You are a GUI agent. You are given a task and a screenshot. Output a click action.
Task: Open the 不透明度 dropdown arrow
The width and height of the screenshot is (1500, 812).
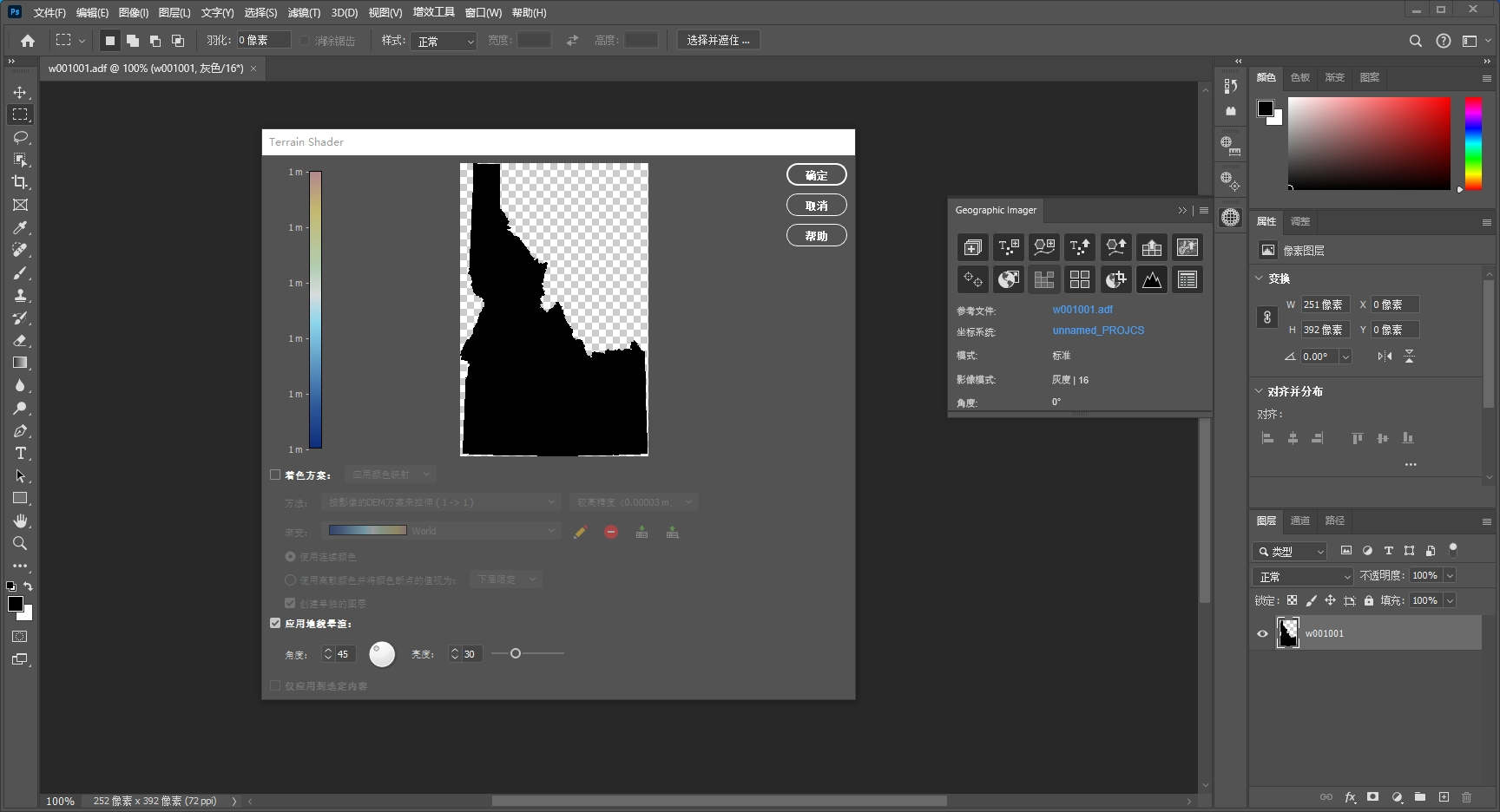[x=1450, y=575]
